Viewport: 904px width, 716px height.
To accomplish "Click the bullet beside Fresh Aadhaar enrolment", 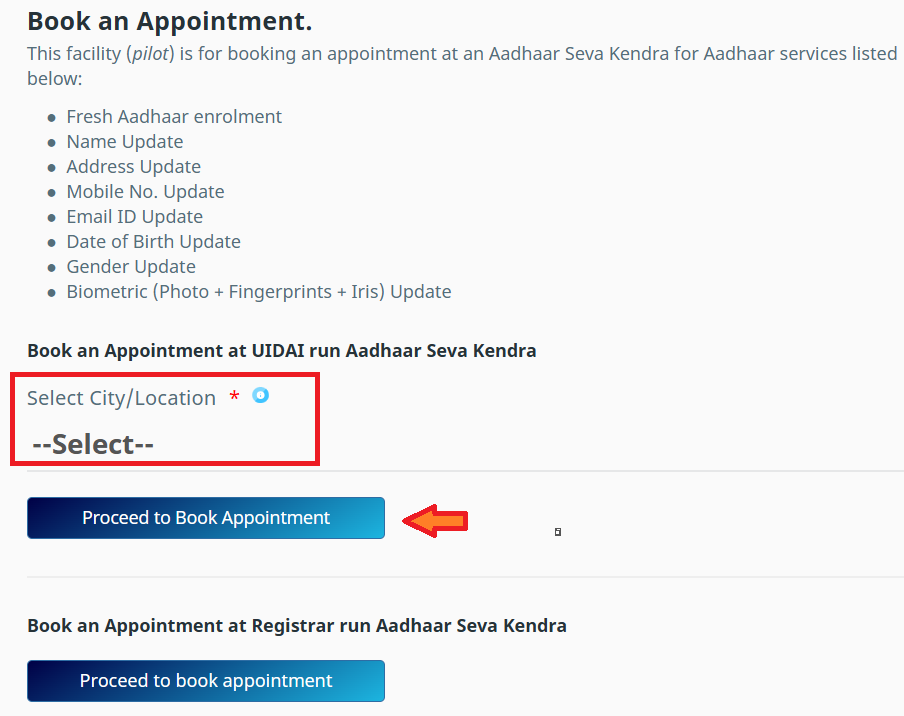I will click(51, 117).
